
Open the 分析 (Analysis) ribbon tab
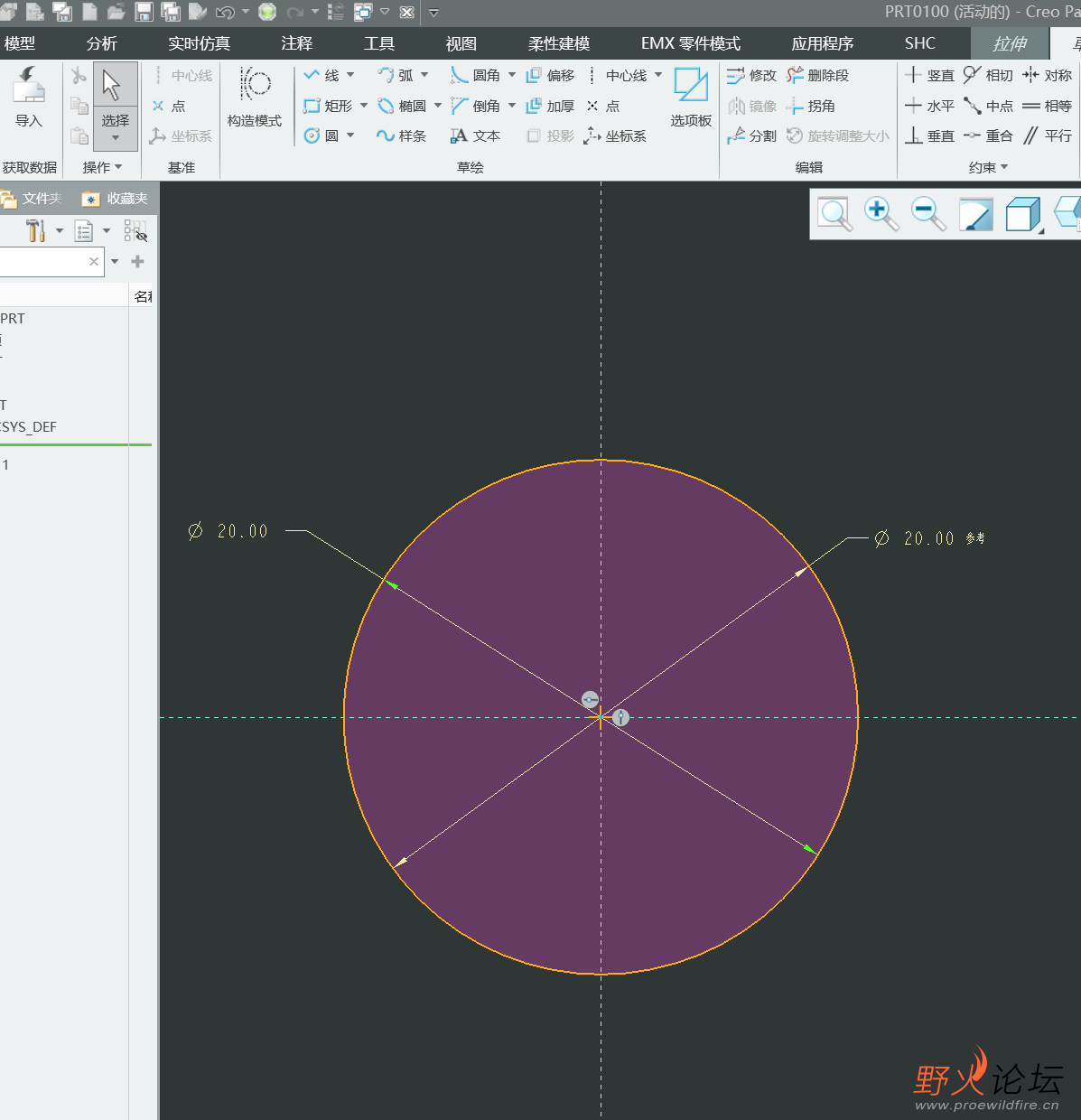point(102,43)
